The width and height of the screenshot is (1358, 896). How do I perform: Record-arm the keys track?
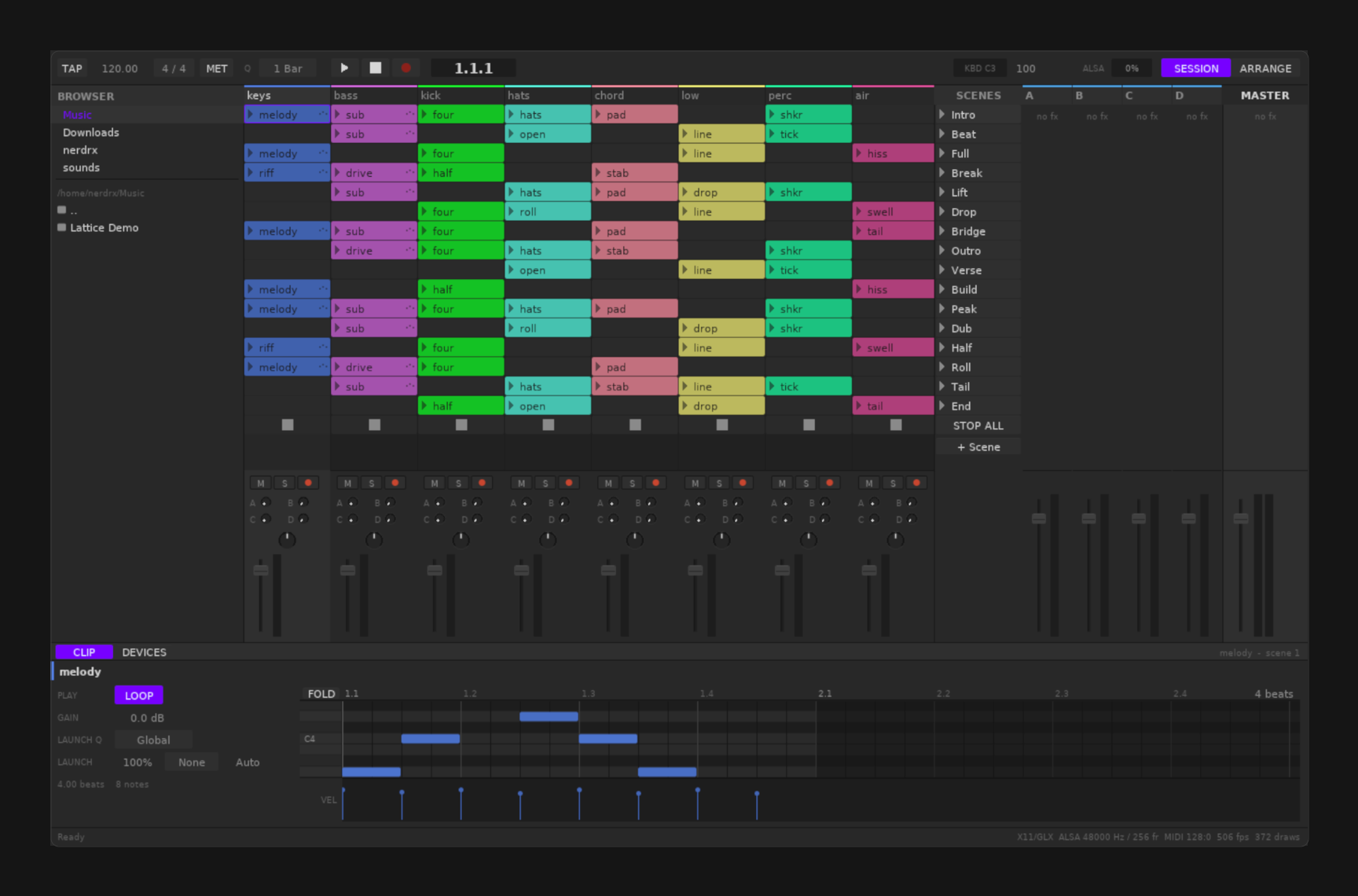(x=308, y=483)
